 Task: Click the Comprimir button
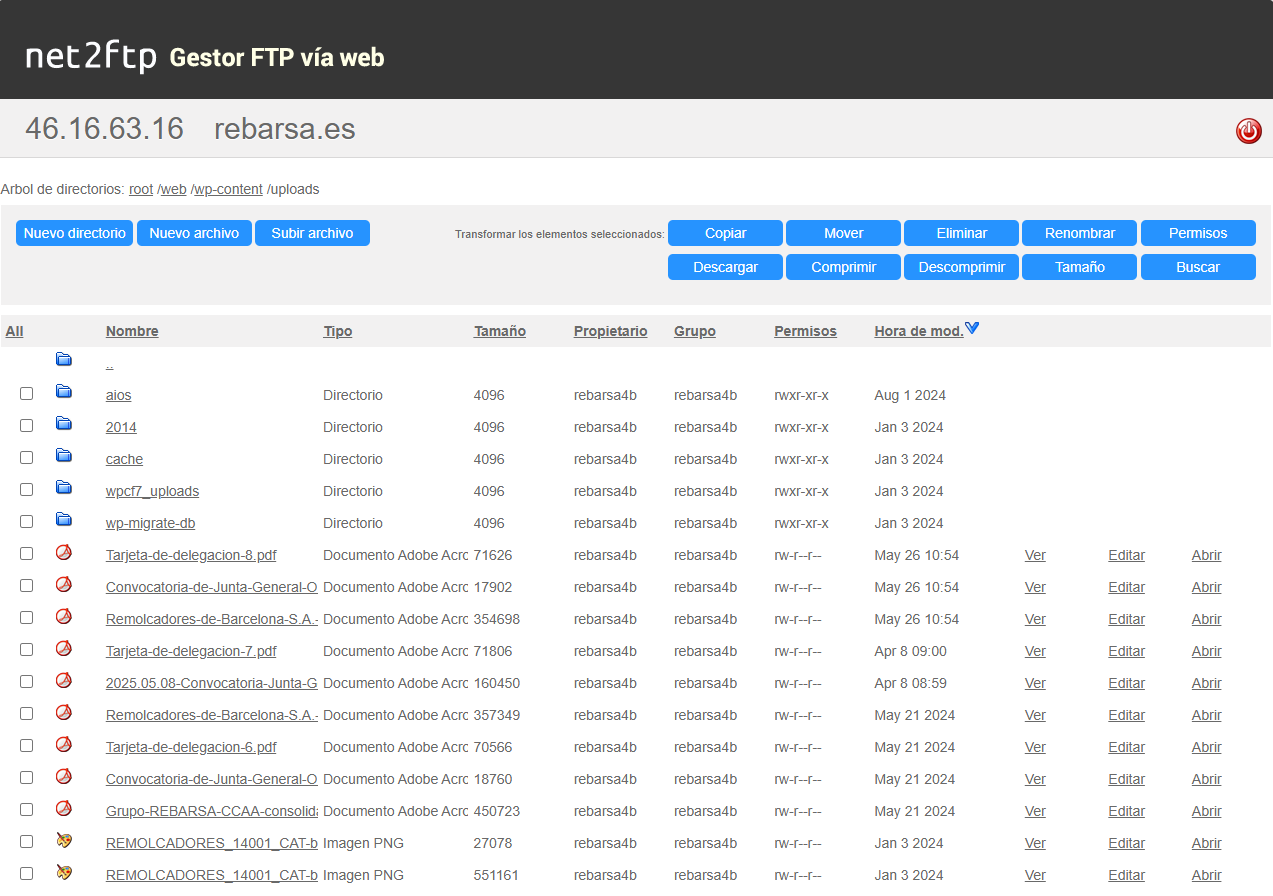point(843,267)
